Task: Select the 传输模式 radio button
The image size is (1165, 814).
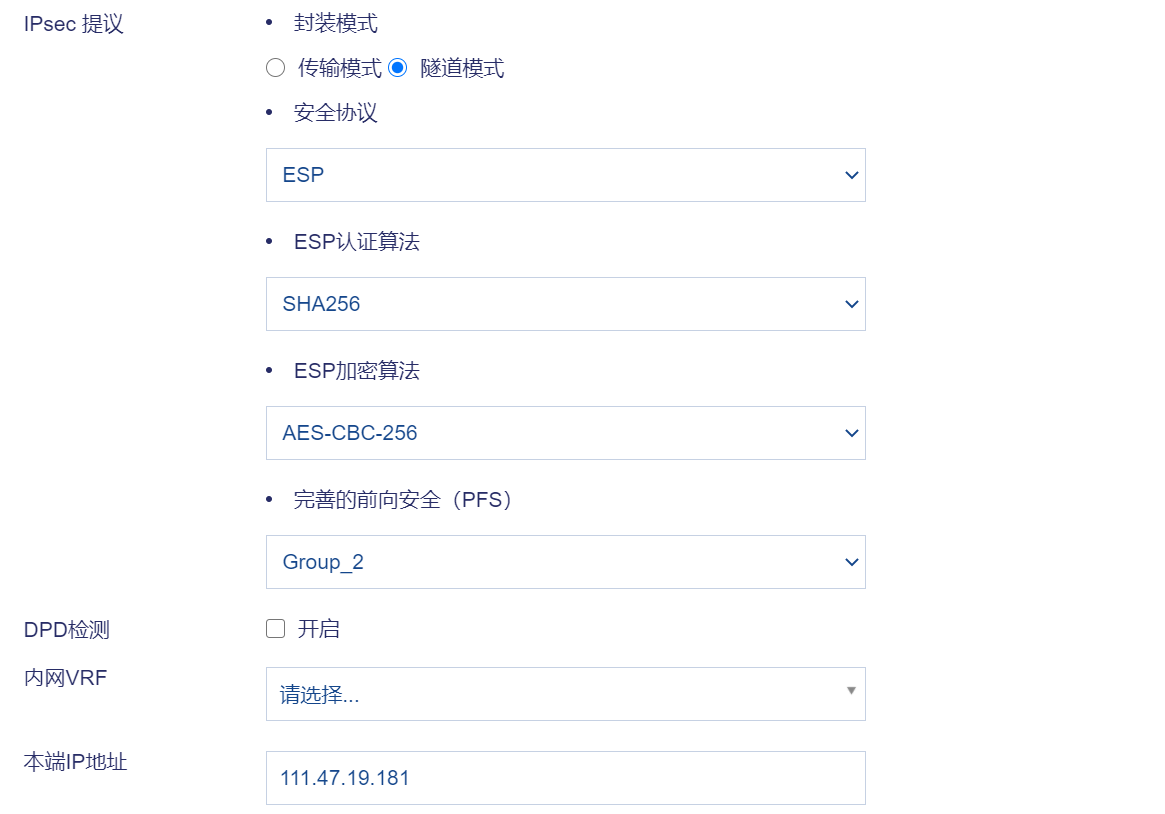Action: click(x=275, y=68)
